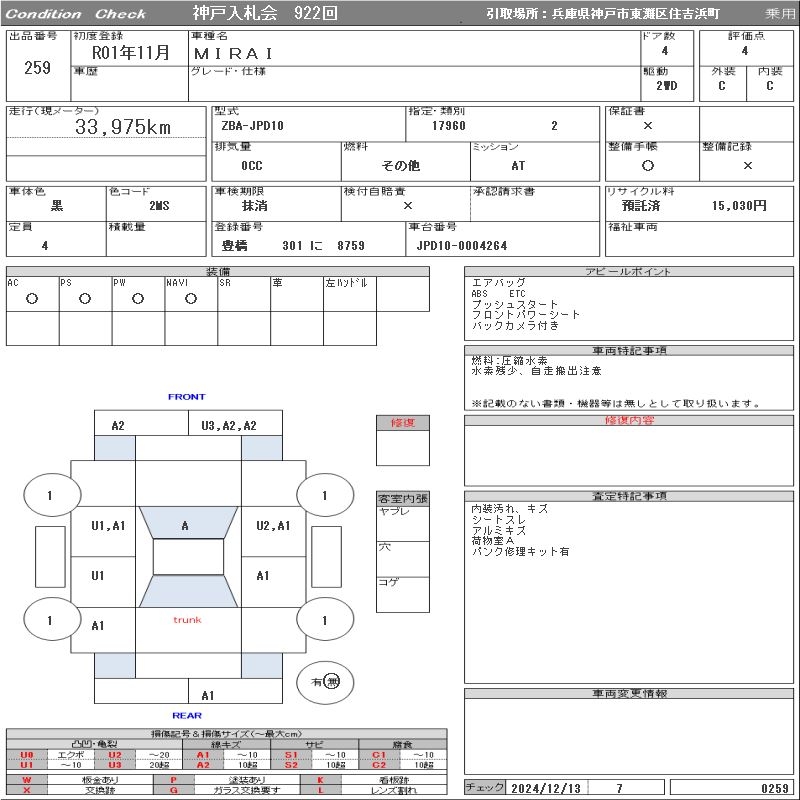
Task: Click the U1,A1 door damage label
Action: click(x=108, y=526)
